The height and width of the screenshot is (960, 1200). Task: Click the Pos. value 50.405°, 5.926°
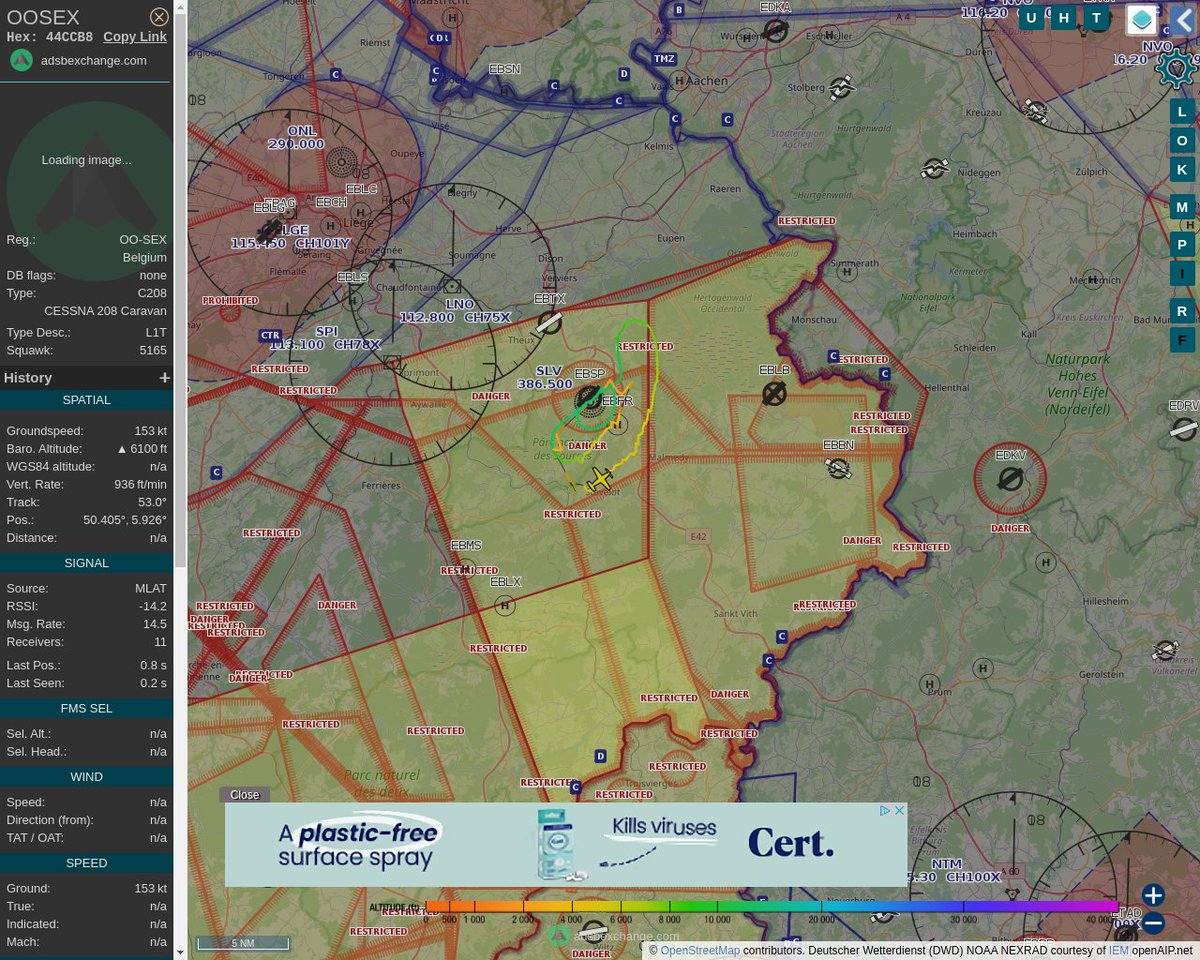tap(125, 520)
